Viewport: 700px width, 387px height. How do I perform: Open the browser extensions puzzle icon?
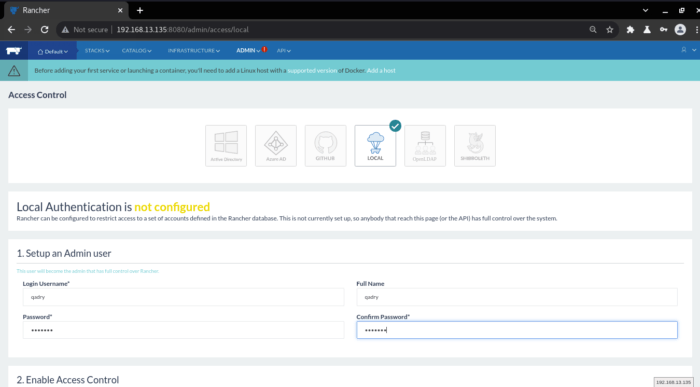point(630,29)
